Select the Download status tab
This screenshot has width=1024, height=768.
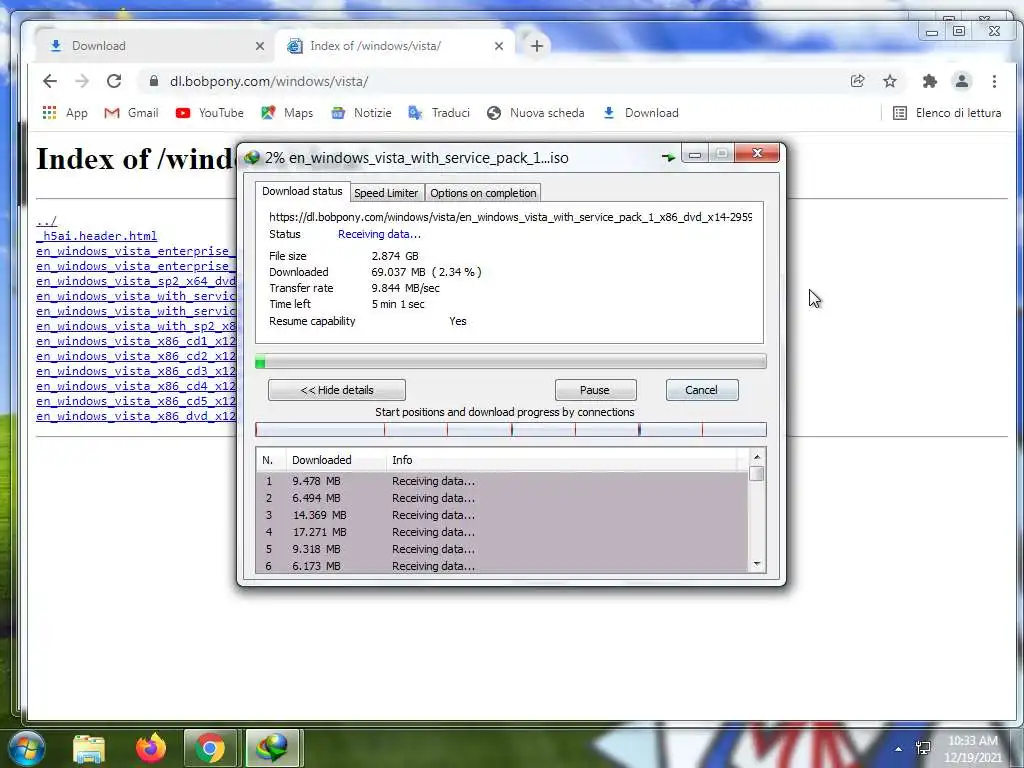(302, 191)
